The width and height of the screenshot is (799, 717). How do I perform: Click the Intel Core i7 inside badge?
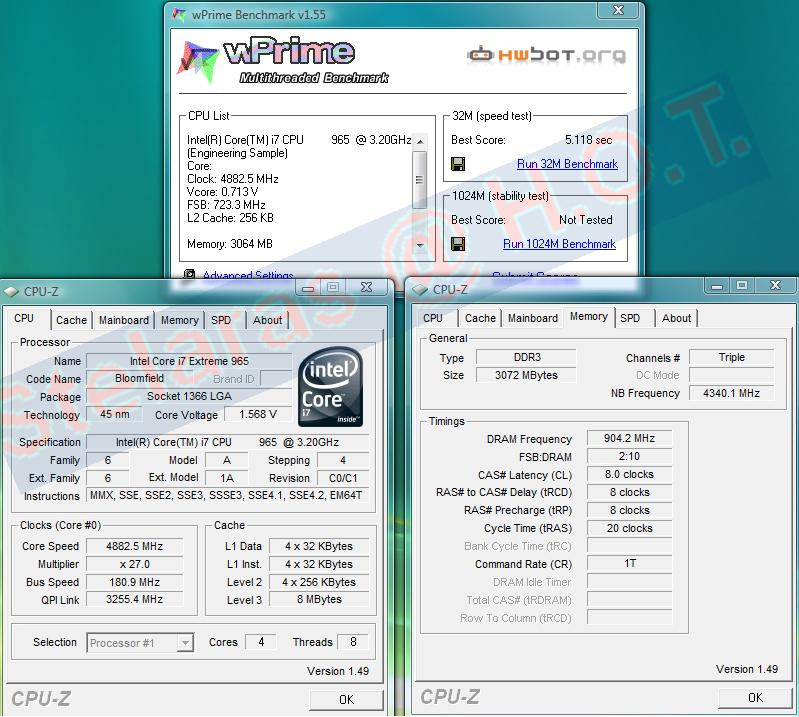click(x=330, y=387)
